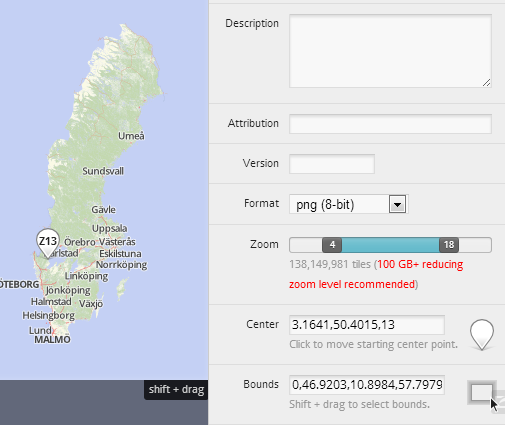
Task: Click inside the Description text area
Action: pos(390,51)
